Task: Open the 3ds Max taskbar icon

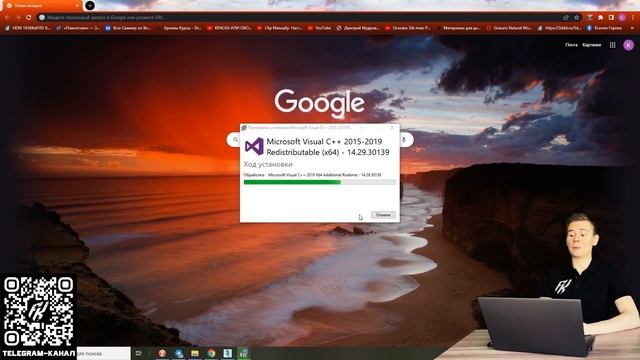Action: click(x=228, y=353)
